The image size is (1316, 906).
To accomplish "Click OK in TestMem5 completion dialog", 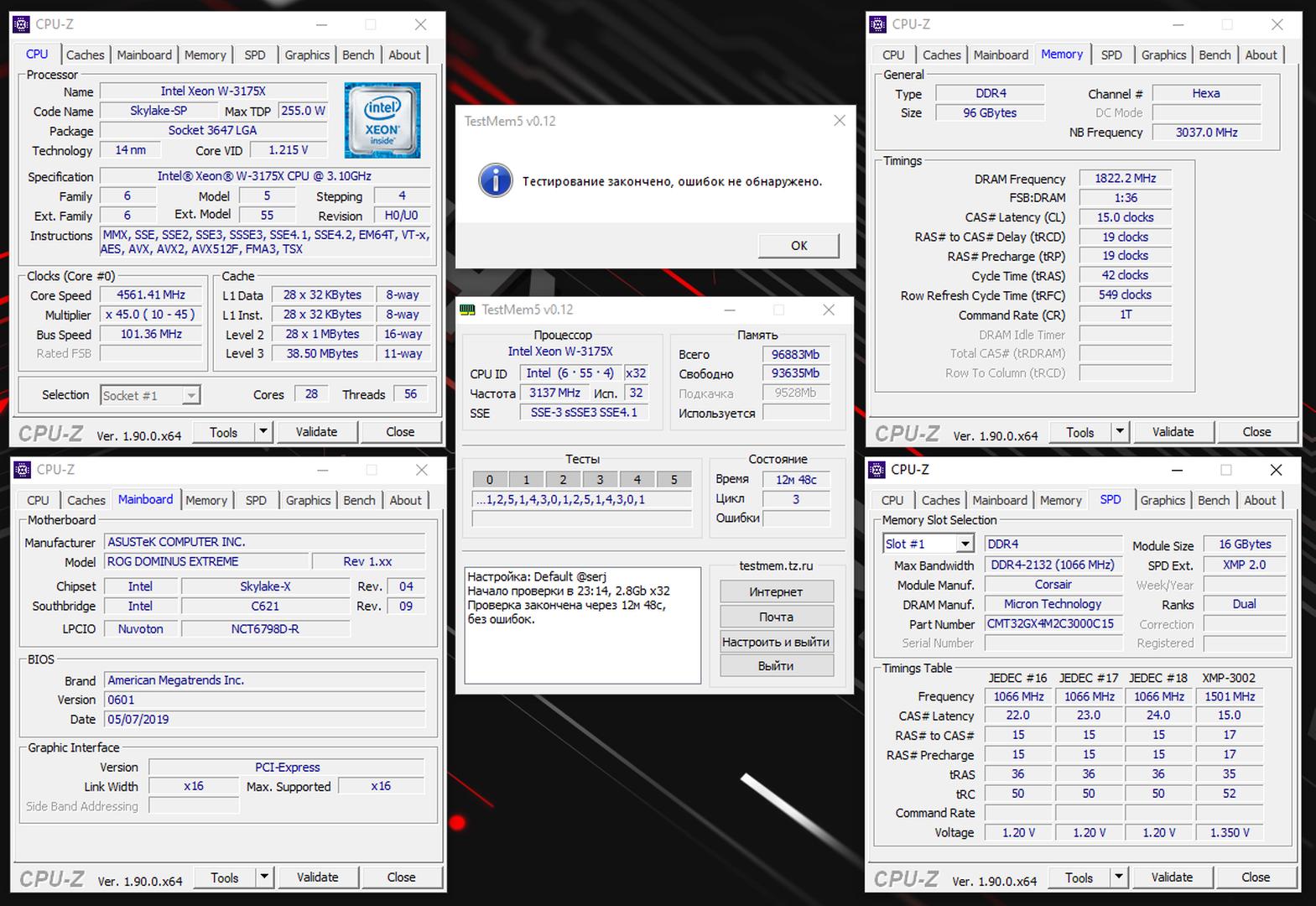I will click(x=798, y=246).
